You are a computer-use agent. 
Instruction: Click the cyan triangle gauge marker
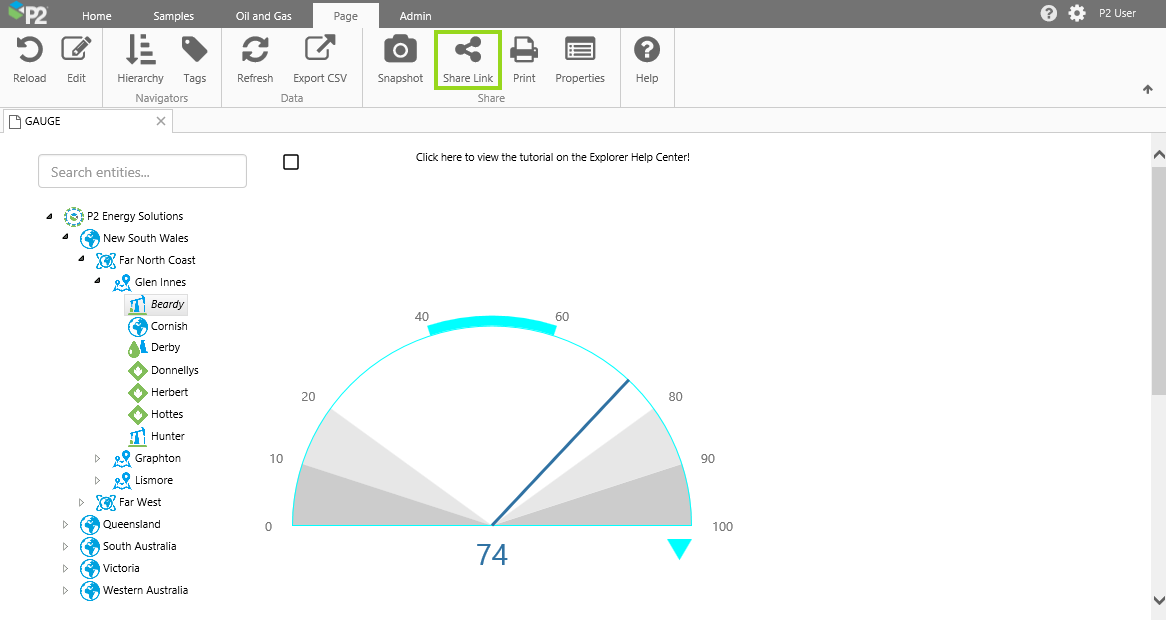pyautogui.click(x=679, y=548)
